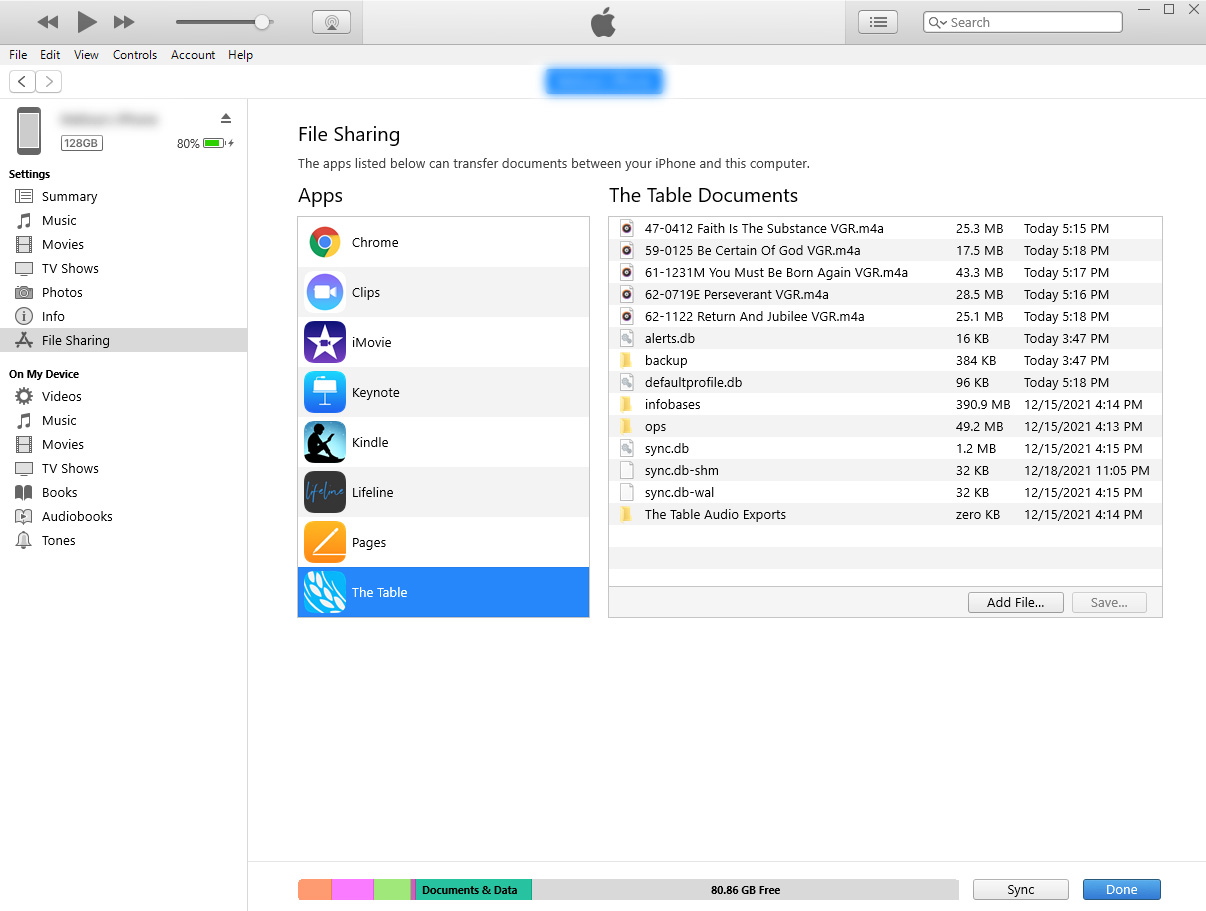1206x911 pixels.
Task: Open the Account menu
Action: pos(193,55)
